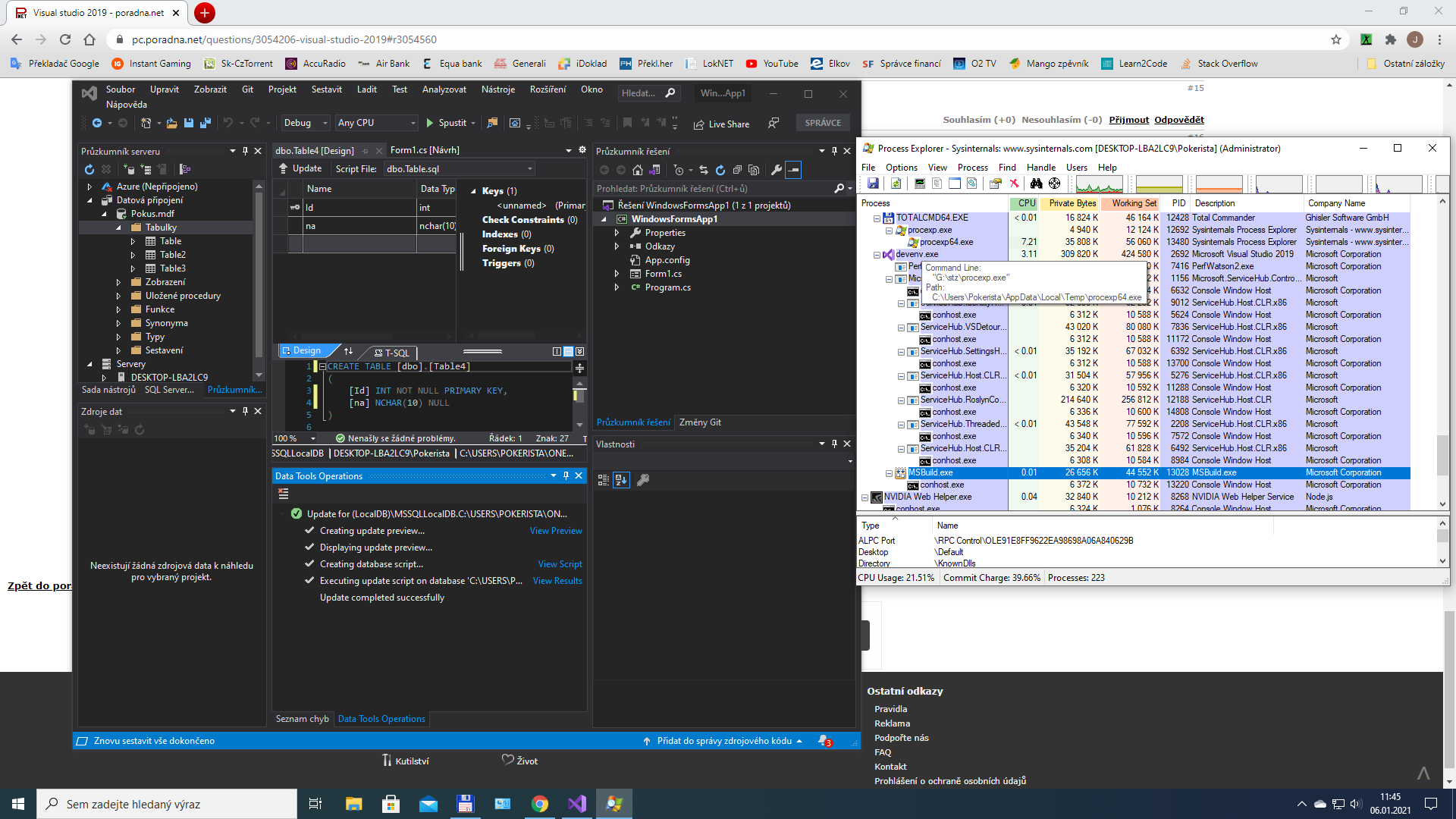Click Find binoculars icon in Process Explorer
Viewport: 1456px width, 819px height.
click(1035, 184)
